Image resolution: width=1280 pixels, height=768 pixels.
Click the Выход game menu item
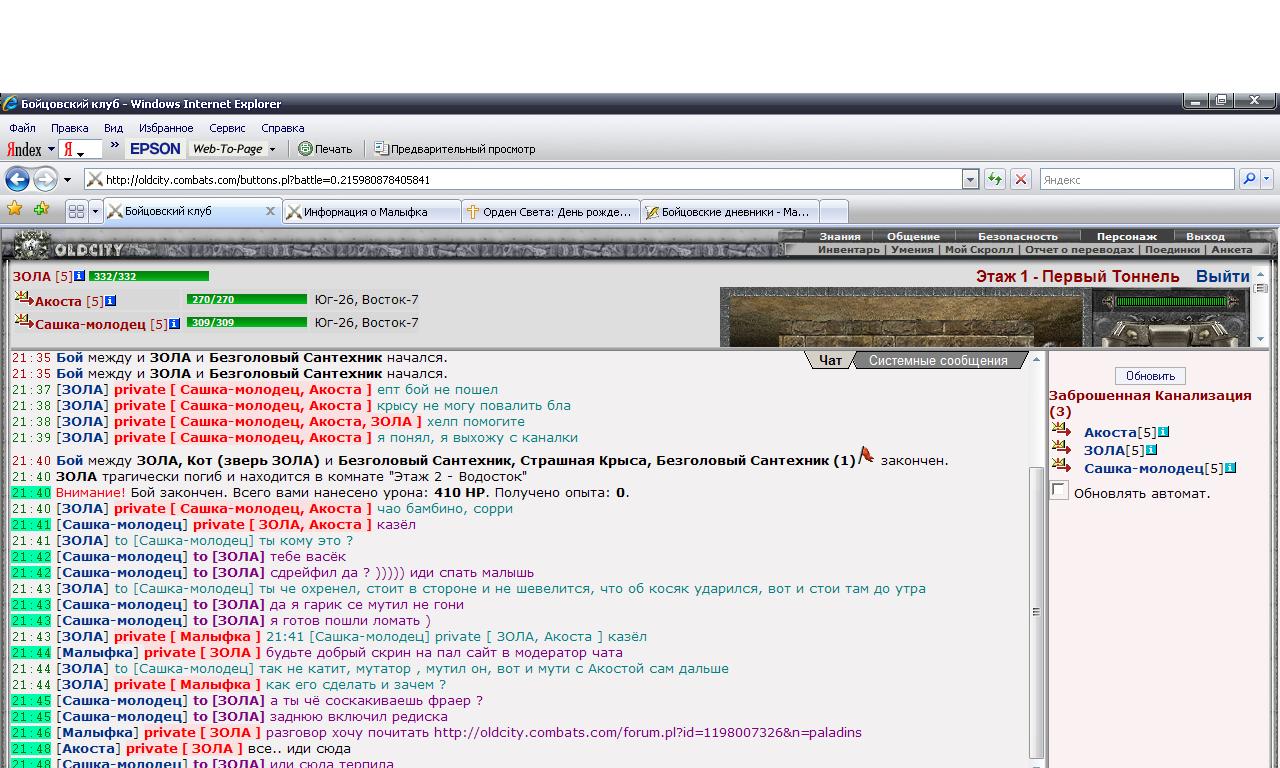[1205, 237]
